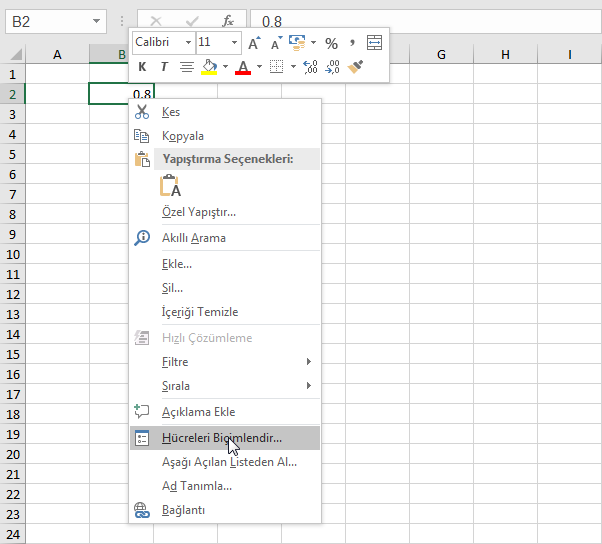This screenshot has height=544, width=602.
Task: Open Hücreleri Biçimlendir... dialog
Action: pyautogui.click(x=225, y=438)
